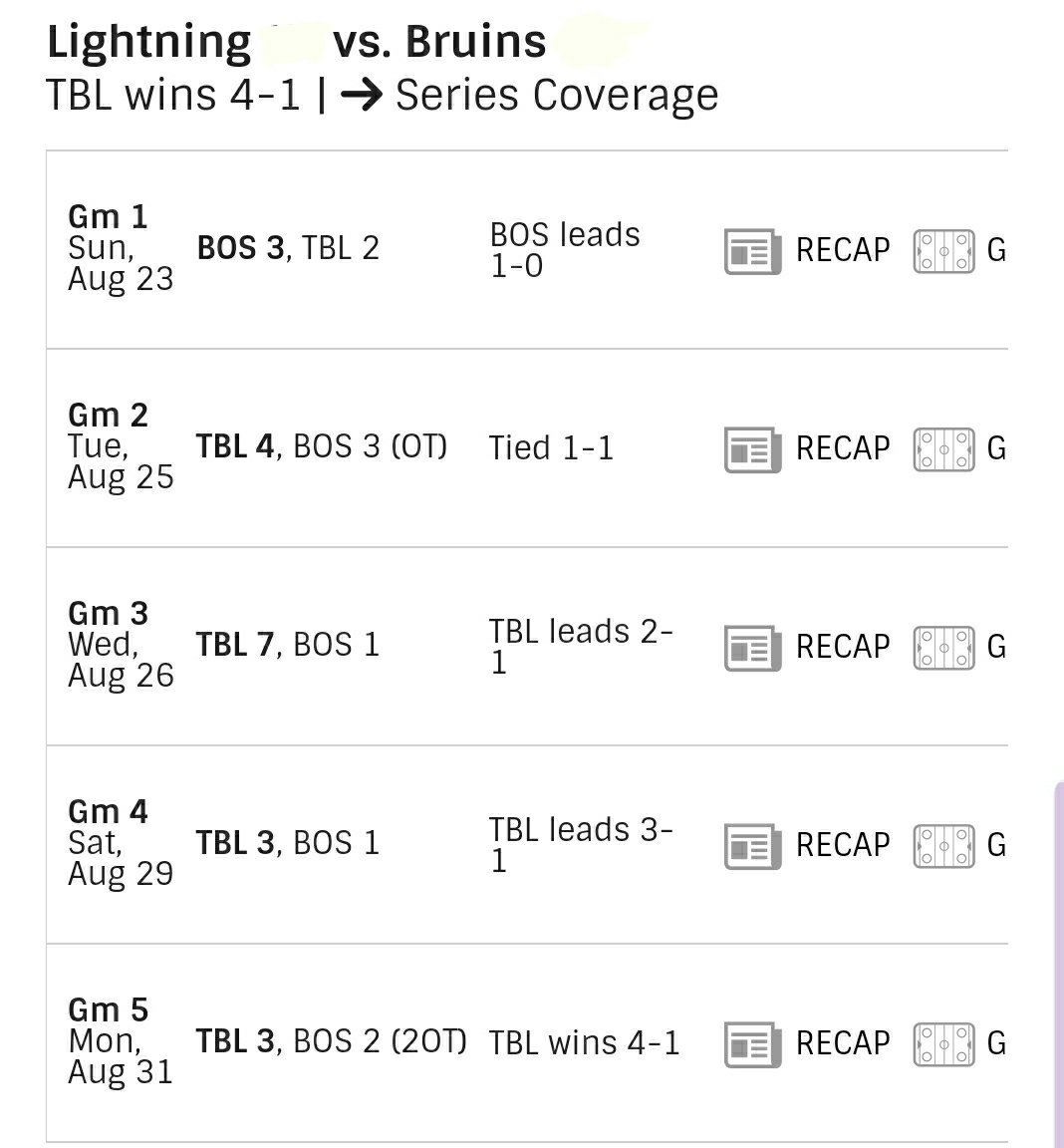The width and height of the screenshot is (1064, 1148).
Task: Click RECAP text for Game 4
Action: pos(843,846)
